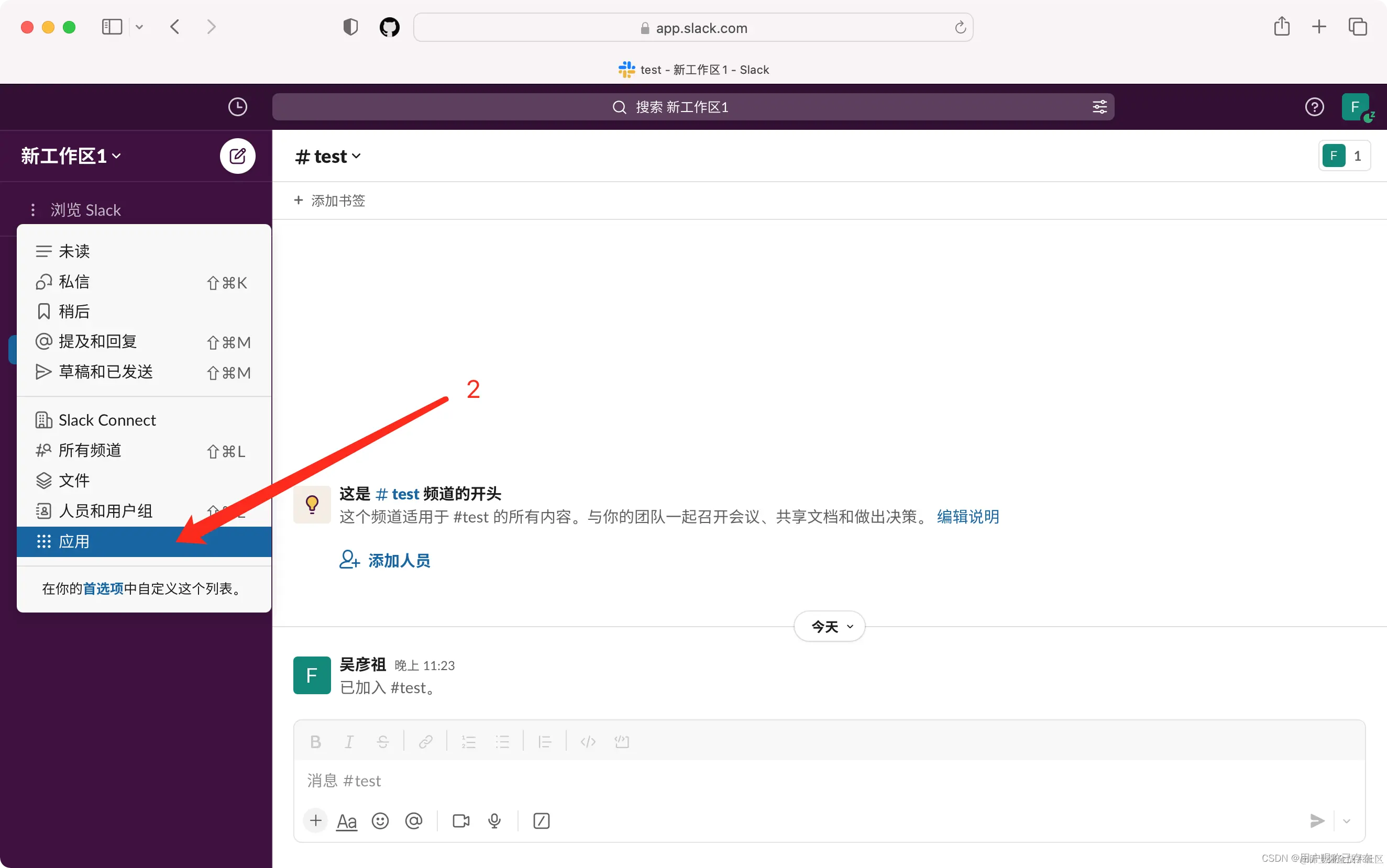Image resolution: width=1387 pixels, height=868 pixels.
Task: Go back in Safari
Action: pos(175,27)
